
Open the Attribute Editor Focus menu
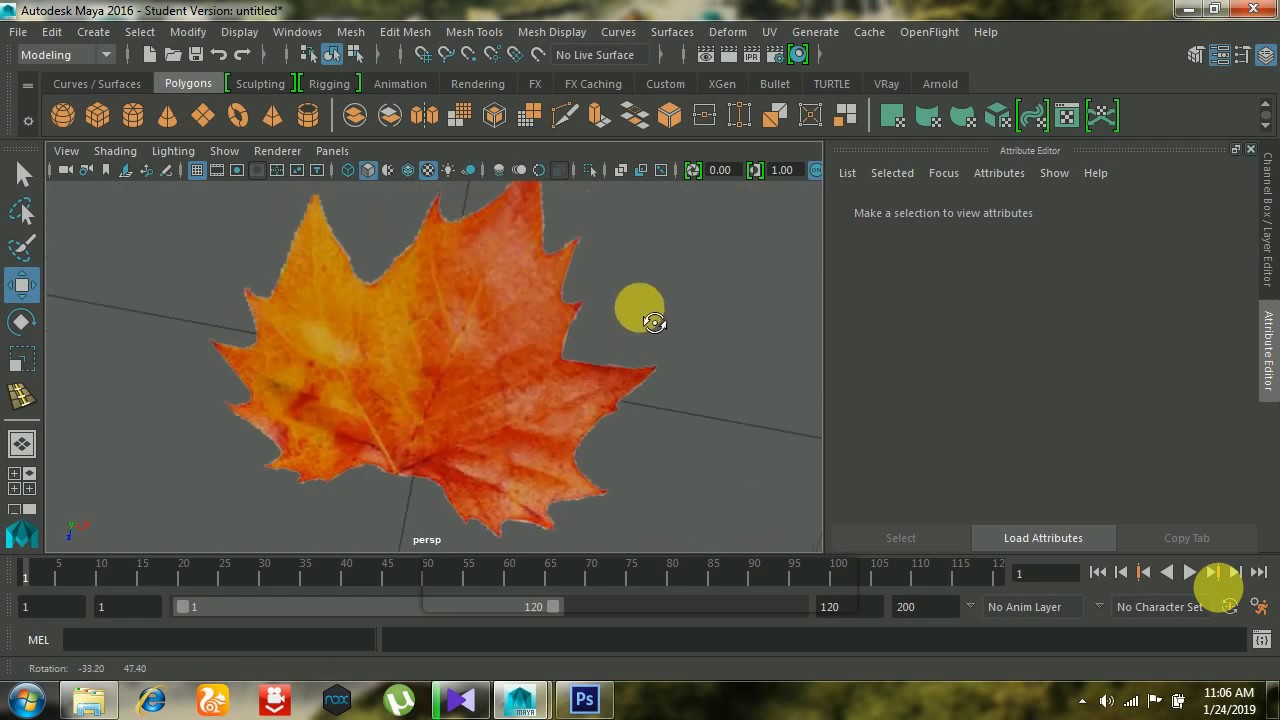click(x=943, y=173)
